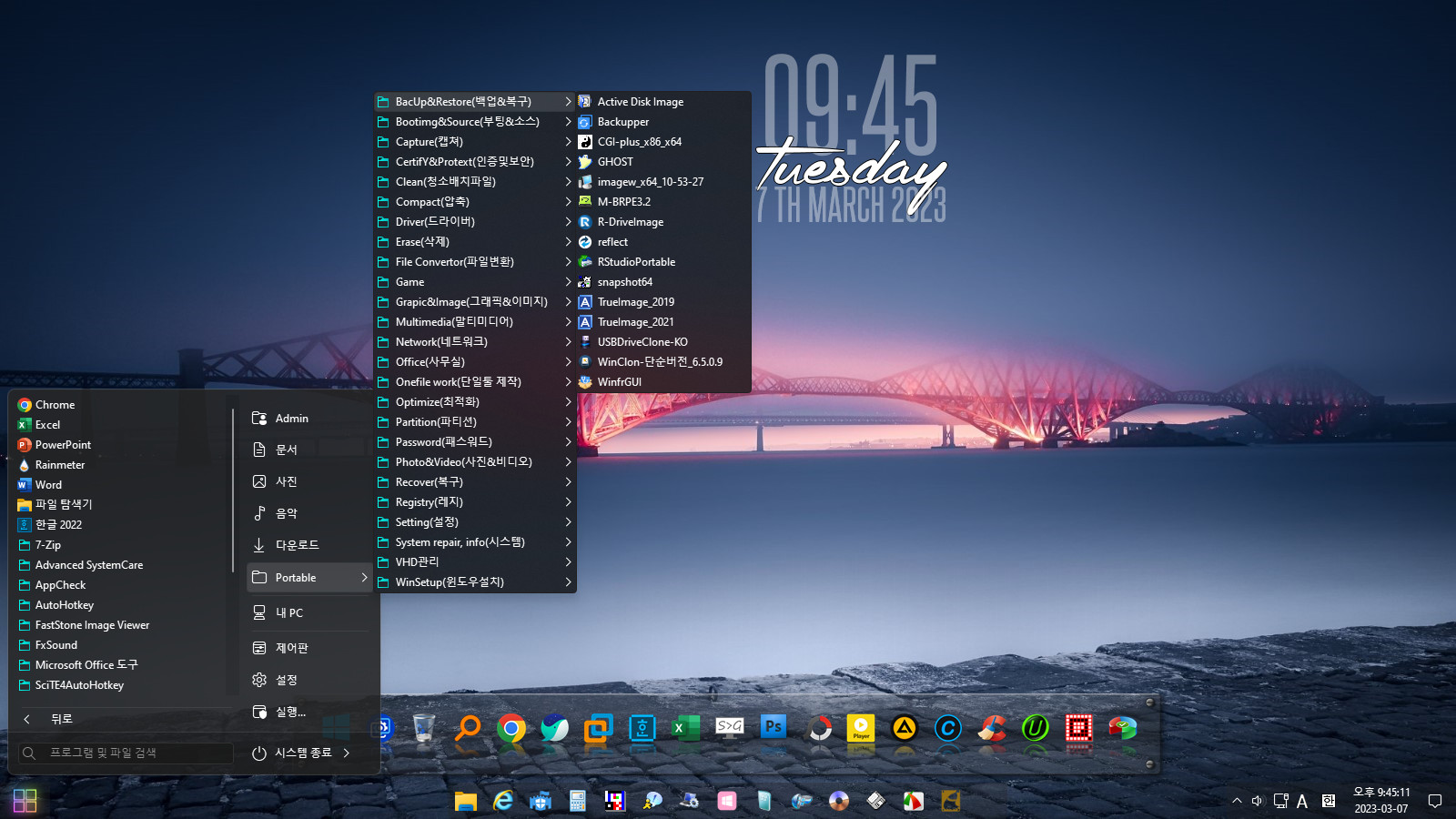Click the start menu program list scrollbar
The height and width of the screenshot is (819, 1456).
pos(233,491)
